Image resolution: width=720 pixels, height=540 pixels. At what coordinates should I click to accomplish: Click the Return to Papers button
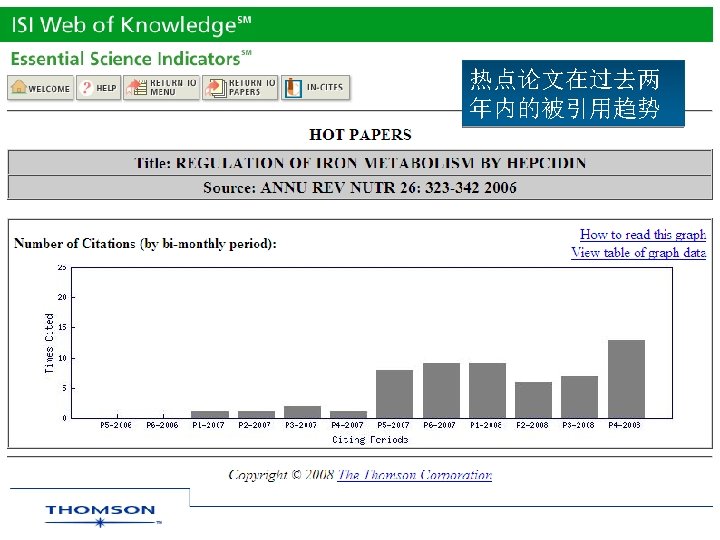point(240,88)
